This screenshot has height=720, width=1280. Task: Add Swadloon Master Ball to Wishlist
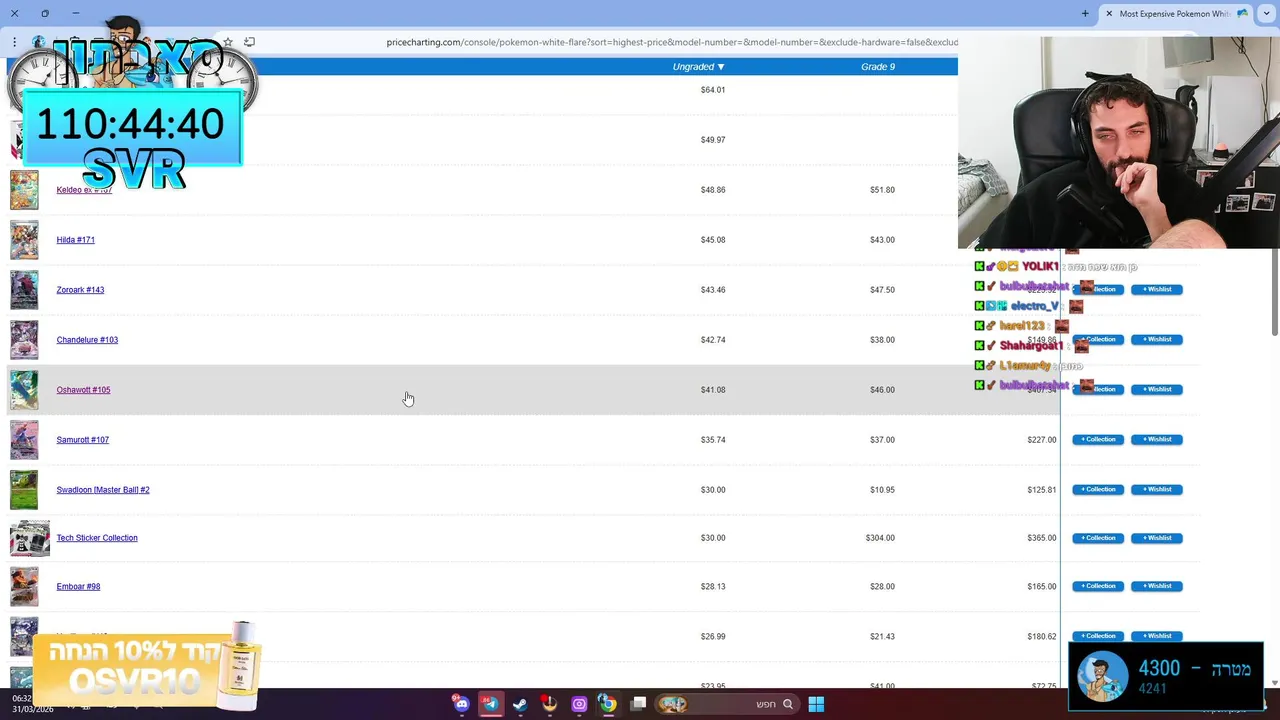tap(1157, 490)
